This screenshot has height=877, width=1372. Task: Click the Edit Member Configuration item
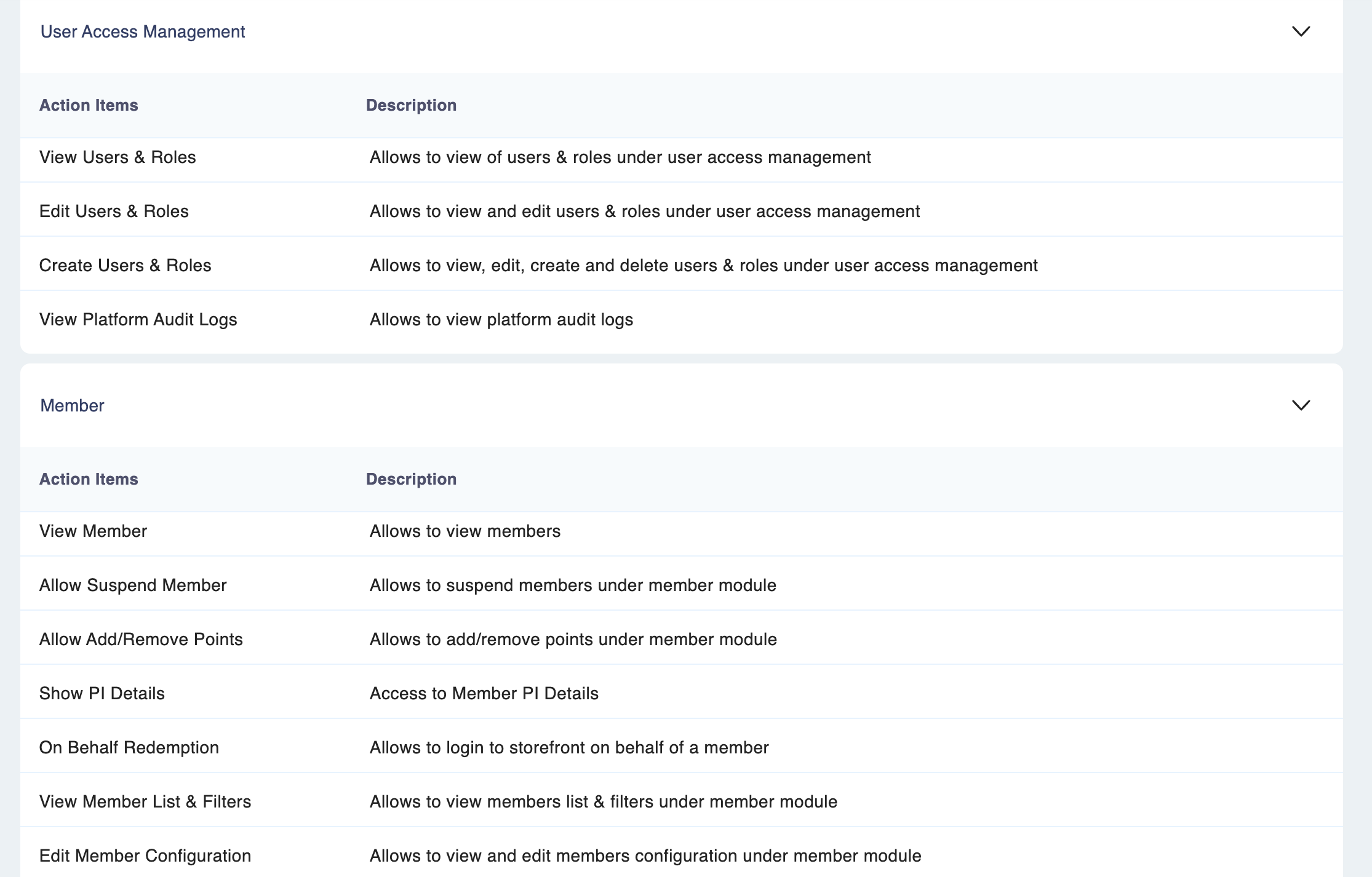[x=145, y=856]
